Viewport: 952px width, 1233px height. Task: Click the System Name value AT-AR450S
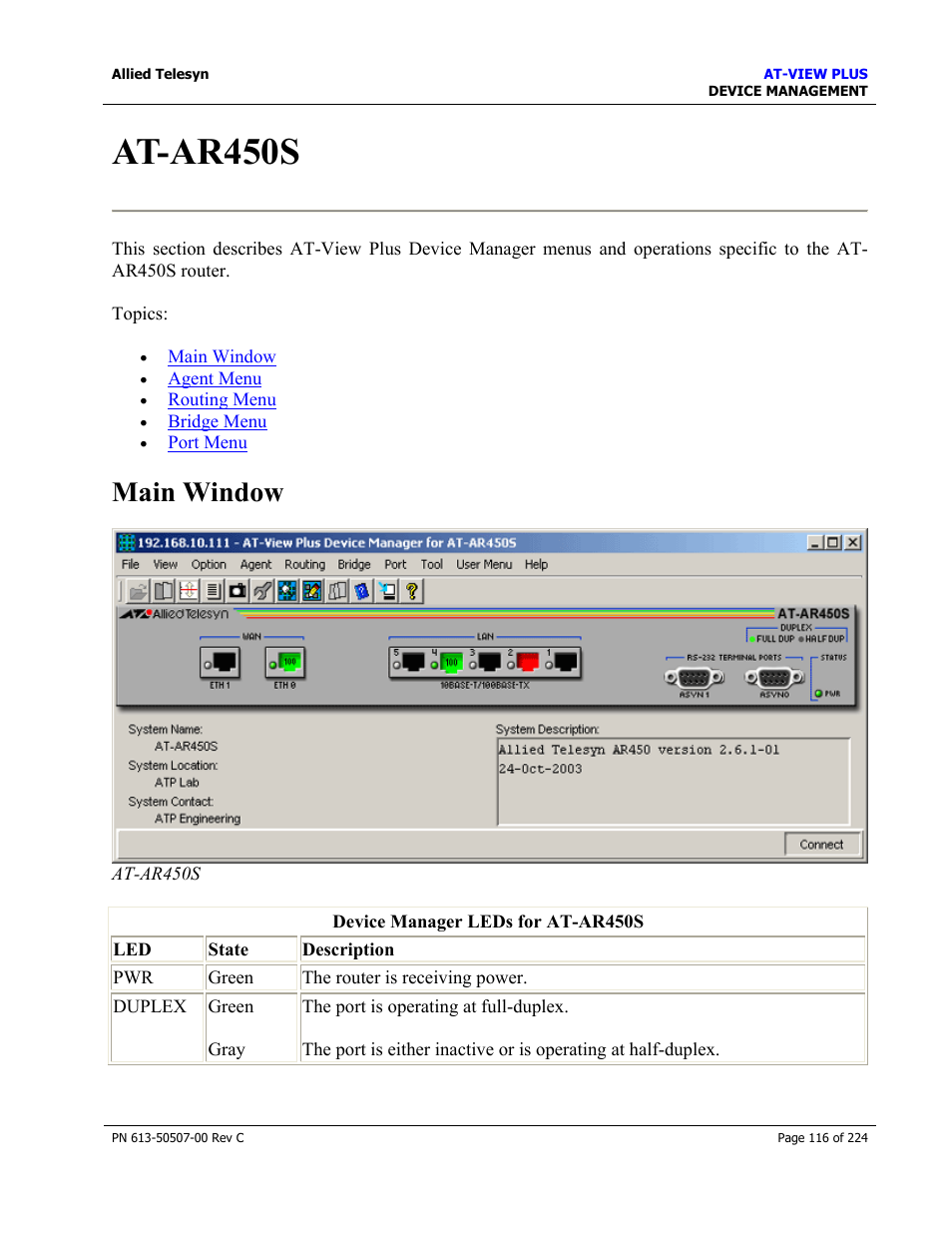tap(186, 747)
